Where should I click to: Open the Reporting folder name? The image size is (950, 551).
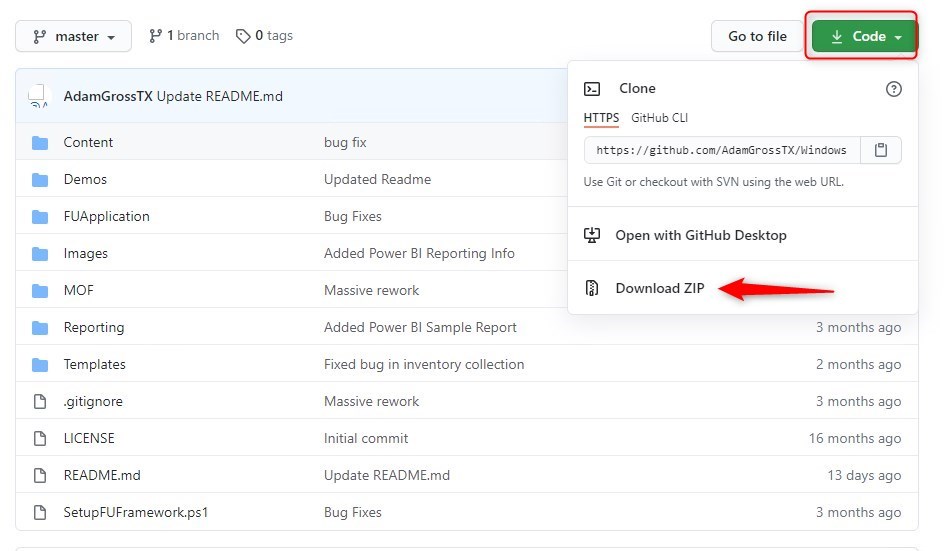click(94, 327)
